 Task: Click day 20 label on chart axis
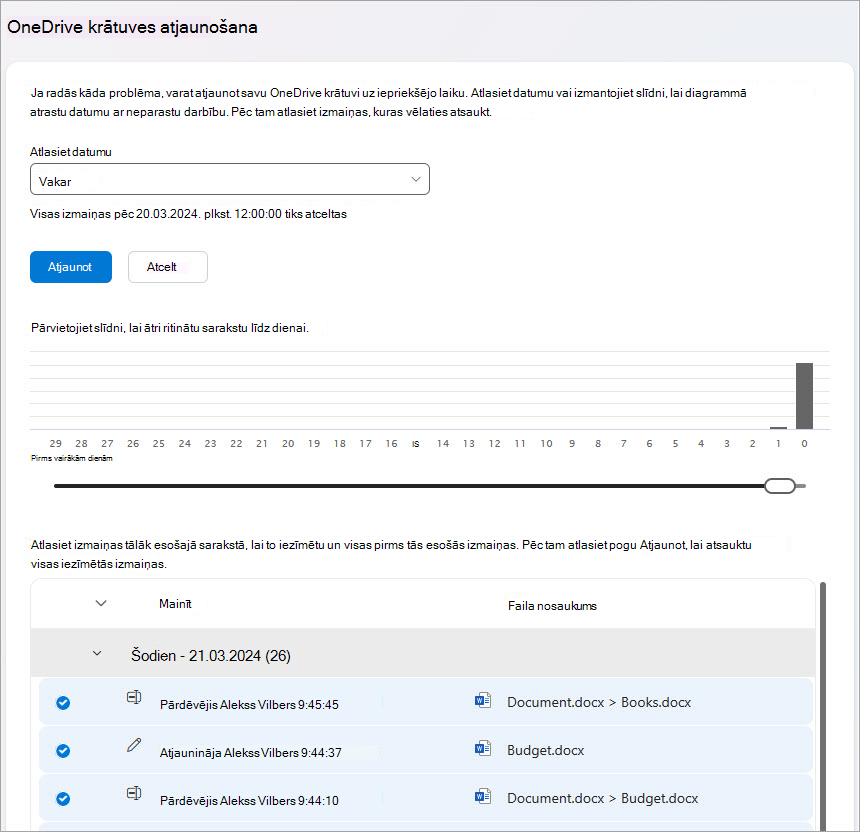pos(288,444)
